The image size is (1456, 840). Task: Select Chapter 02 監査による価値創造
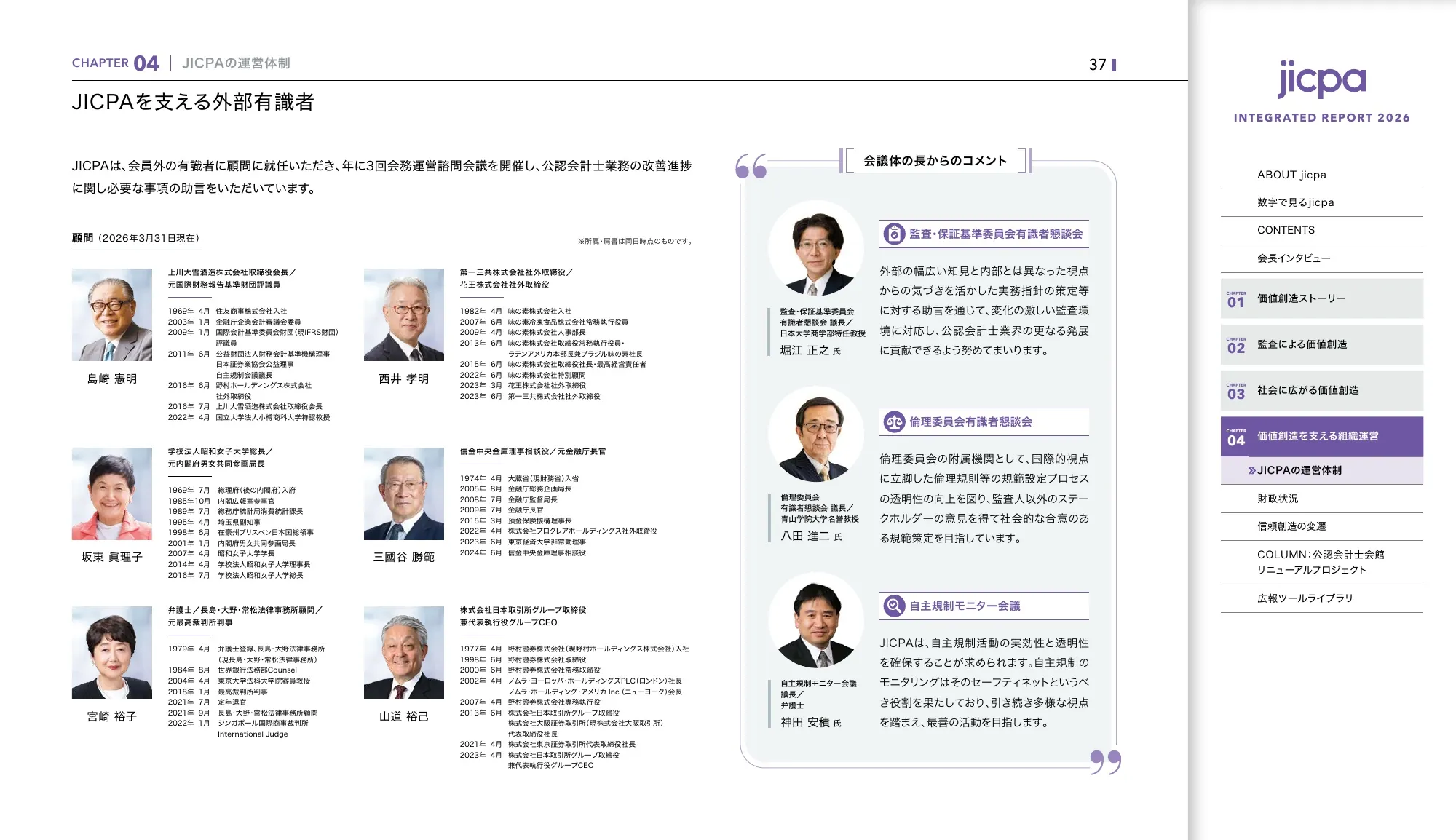coord(1321,344)
